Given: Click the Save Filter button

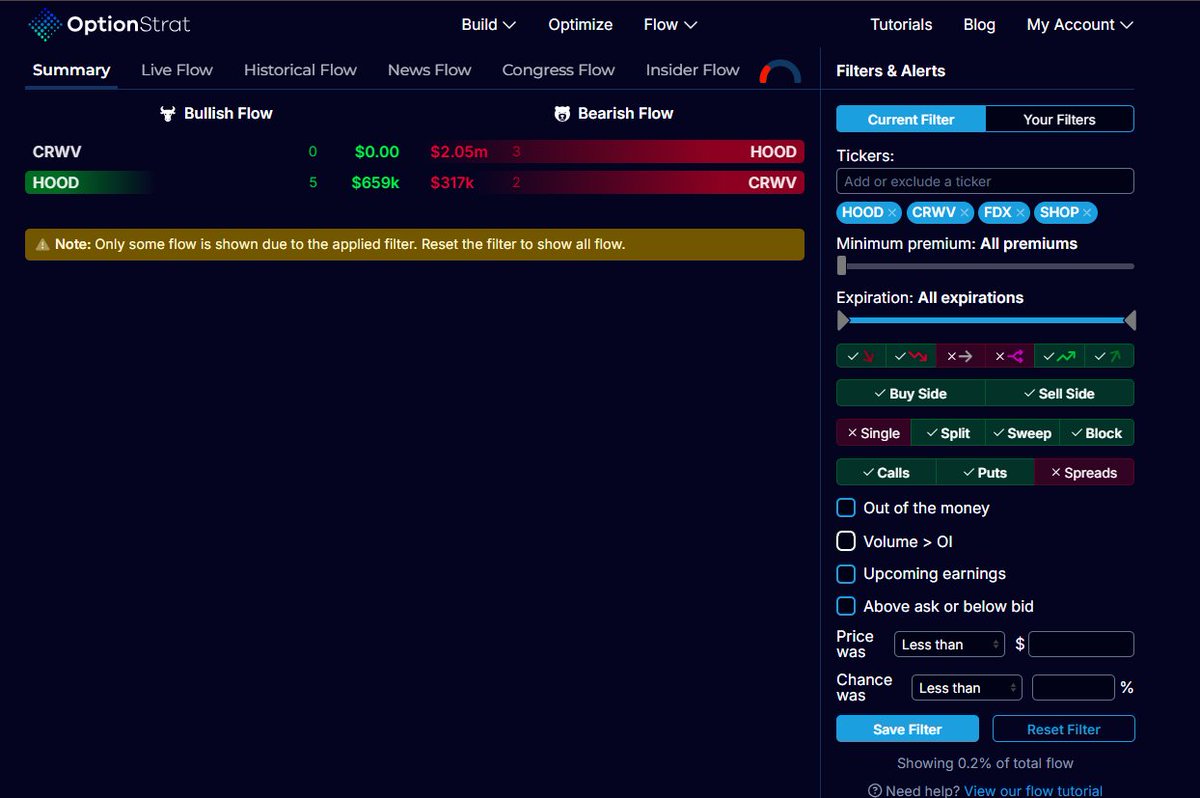Looking at the screenshot, I should (x=907, y=729).
